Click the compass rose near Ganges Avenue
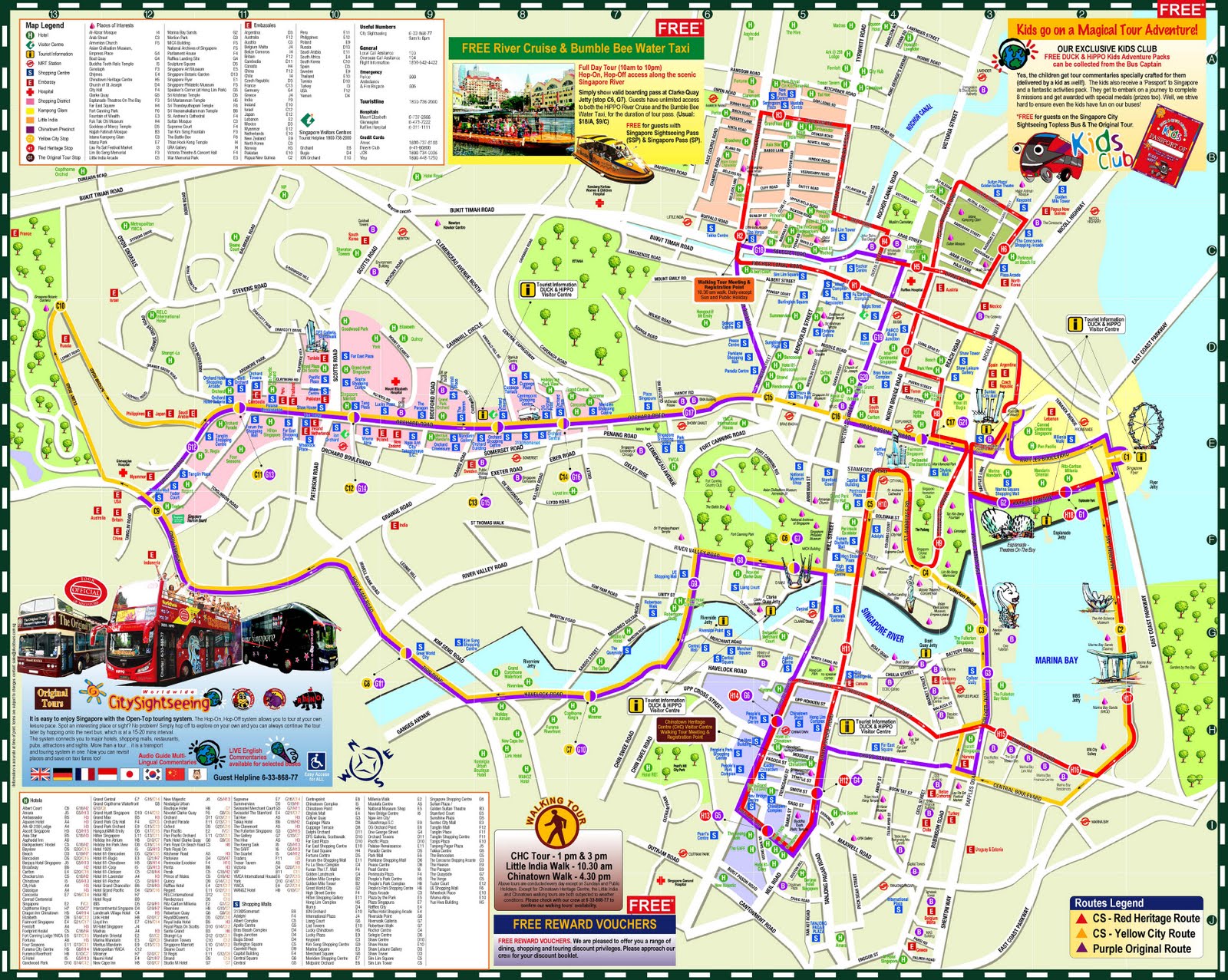The image size is (1228, 980). pyautogui.click(x=366, y=764)
